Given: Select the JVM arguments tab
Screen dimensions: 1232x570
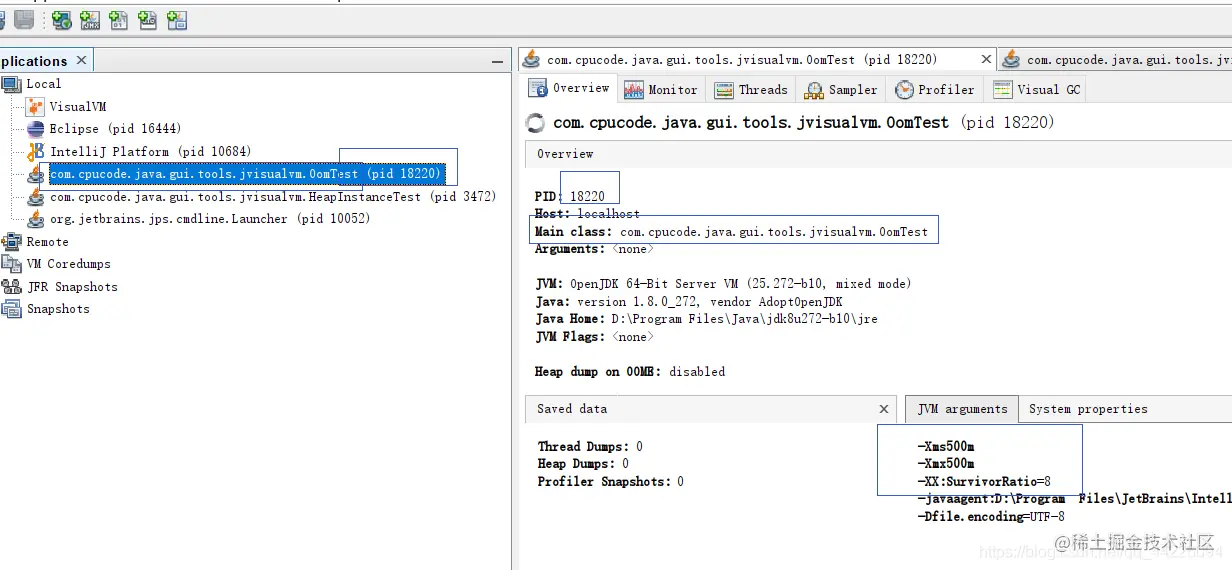Looking at the screenshot, I should (962, 409).
